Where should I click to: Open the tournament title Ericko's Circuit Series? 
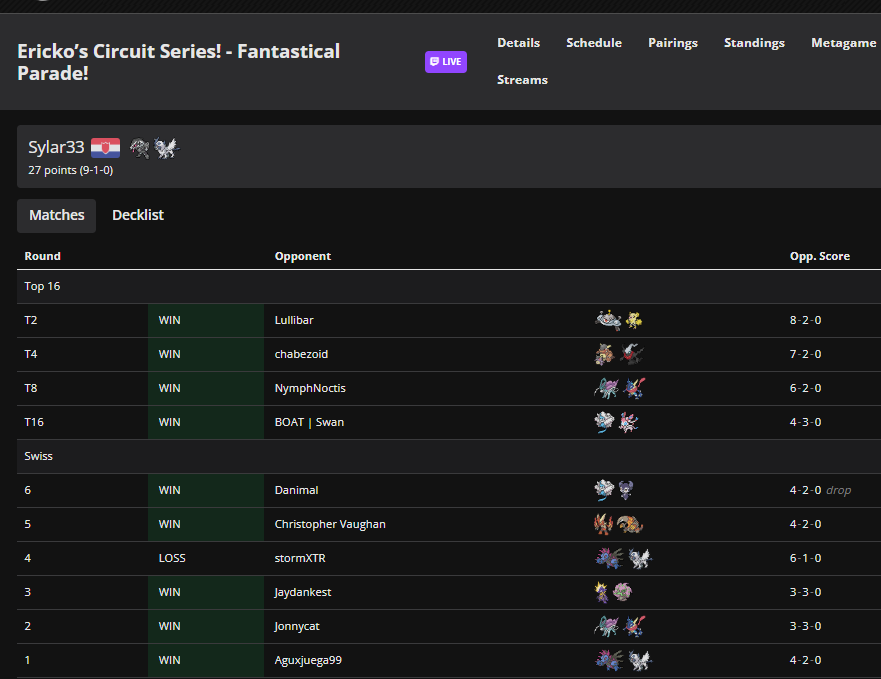(178, 62)
